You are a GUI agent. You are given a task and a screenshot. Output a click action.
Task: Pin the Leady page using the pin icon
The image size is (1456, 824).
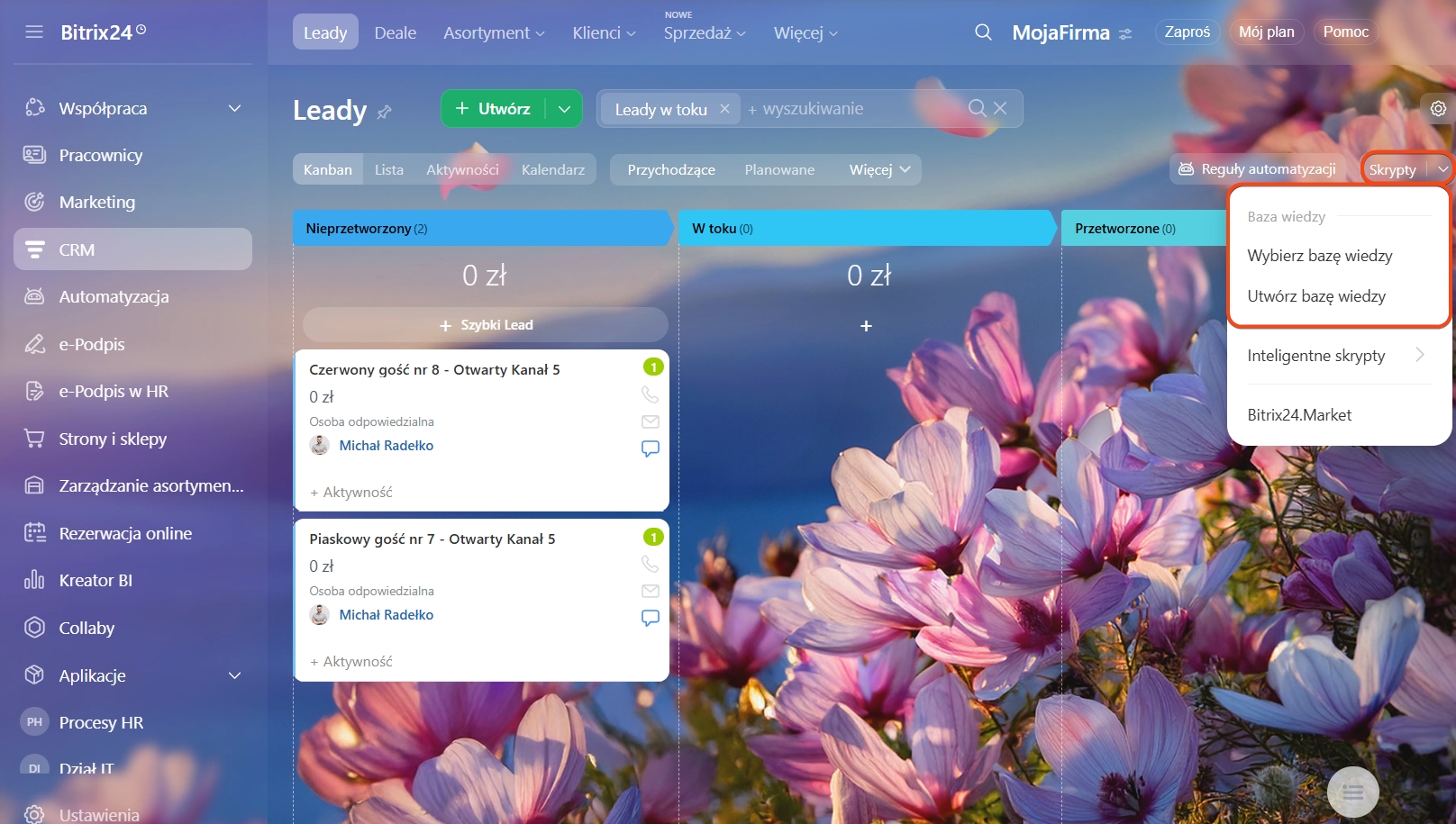click(x=385, y=112)
